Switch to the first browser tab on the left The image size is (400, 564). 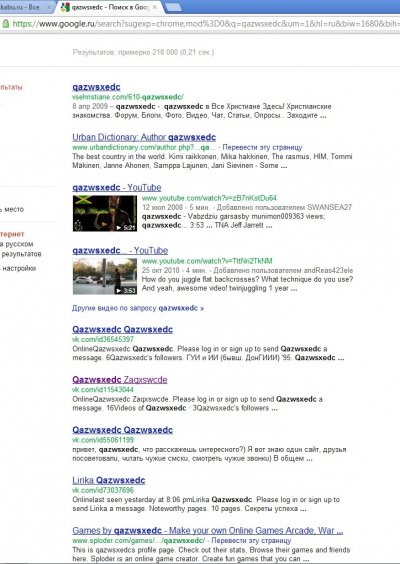coord(23,7)
